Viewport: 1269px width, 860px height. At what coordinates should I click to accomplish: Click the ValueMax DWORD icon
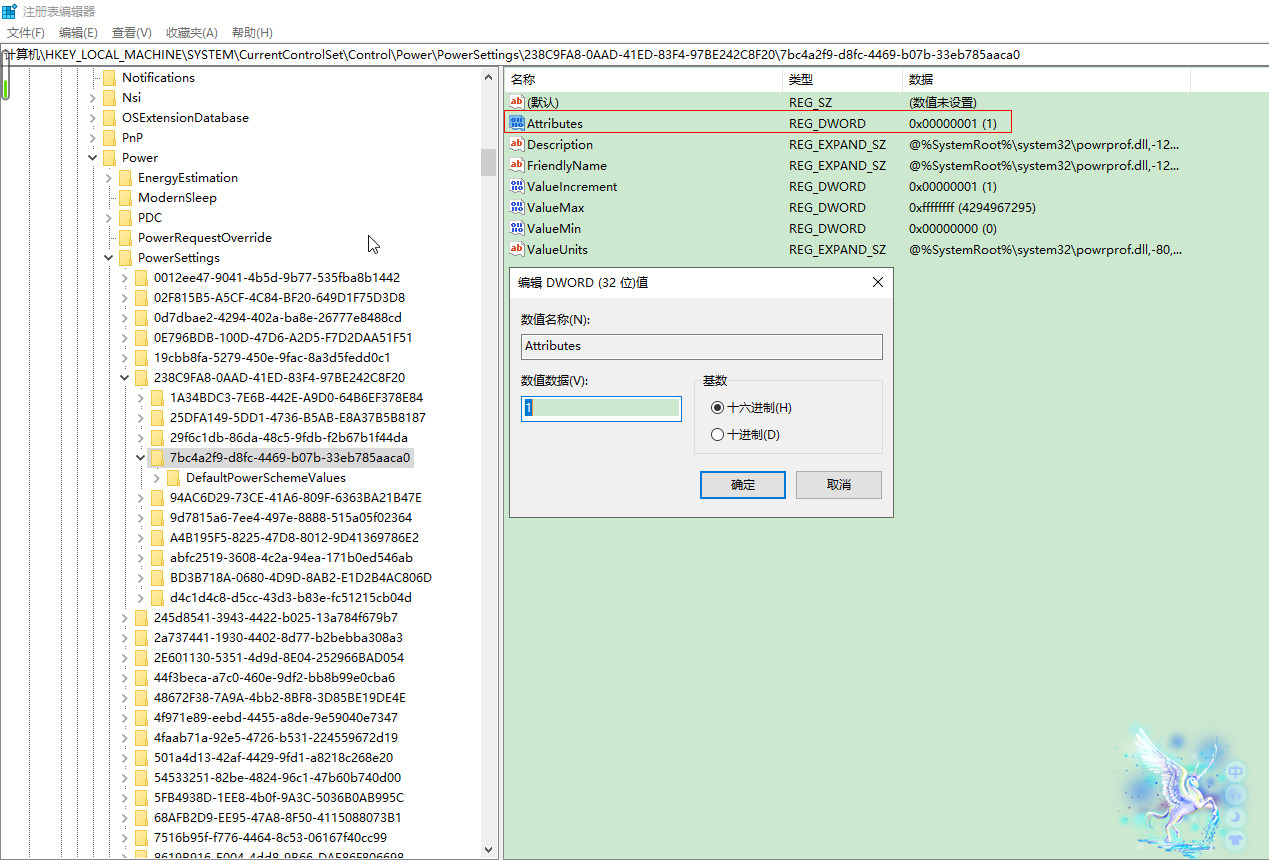pos(517,207)
